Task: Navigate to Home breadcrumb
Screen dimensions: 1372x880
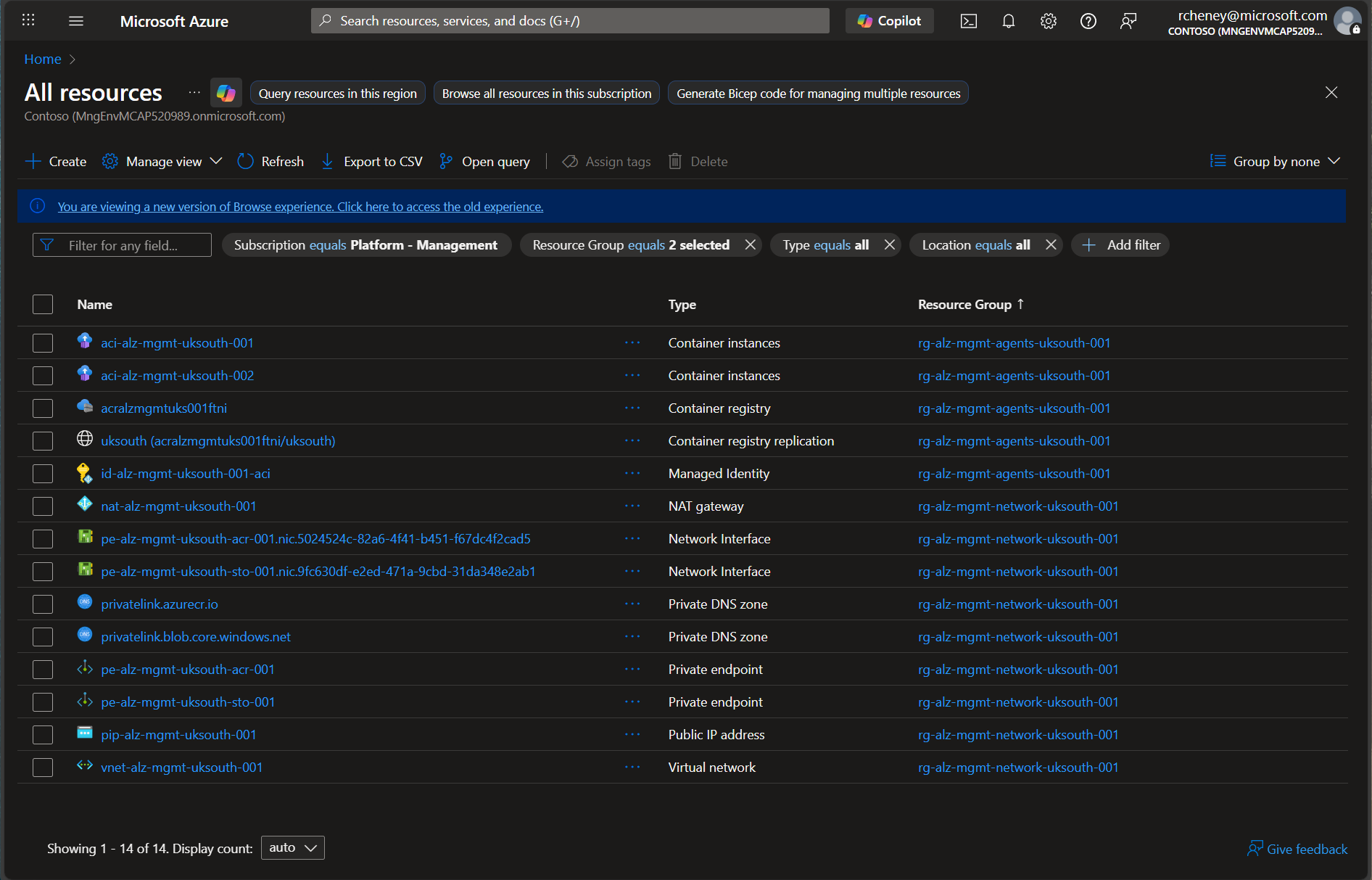Action: (42, 59)
